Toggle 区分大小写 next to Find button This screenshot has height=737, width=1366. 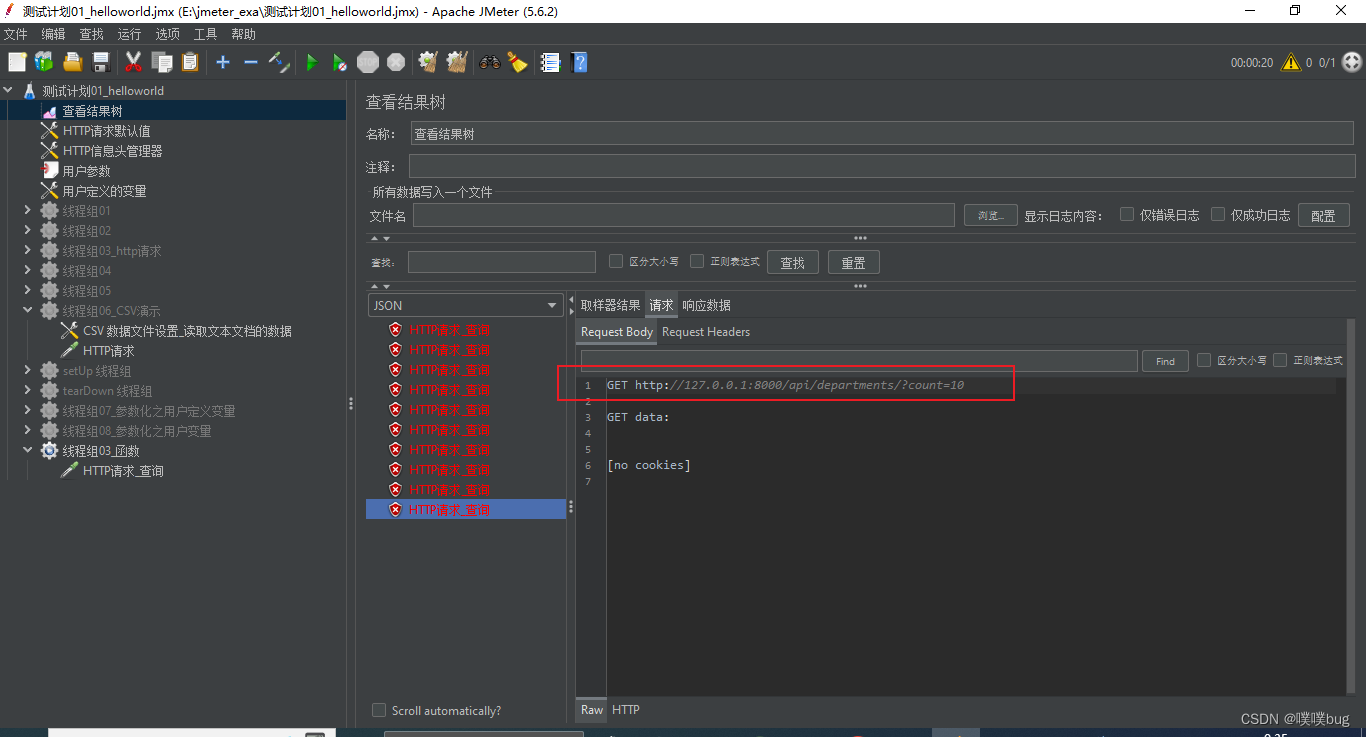click(x=1204, y=360)
